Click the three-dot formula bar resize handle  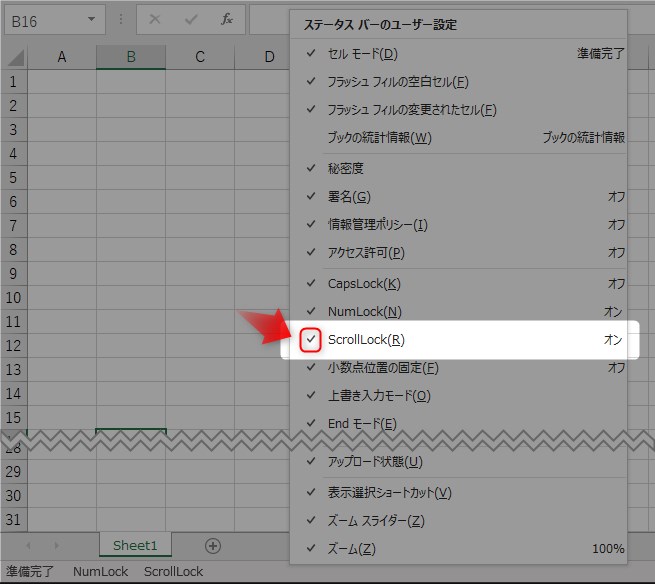pos(121,19)
